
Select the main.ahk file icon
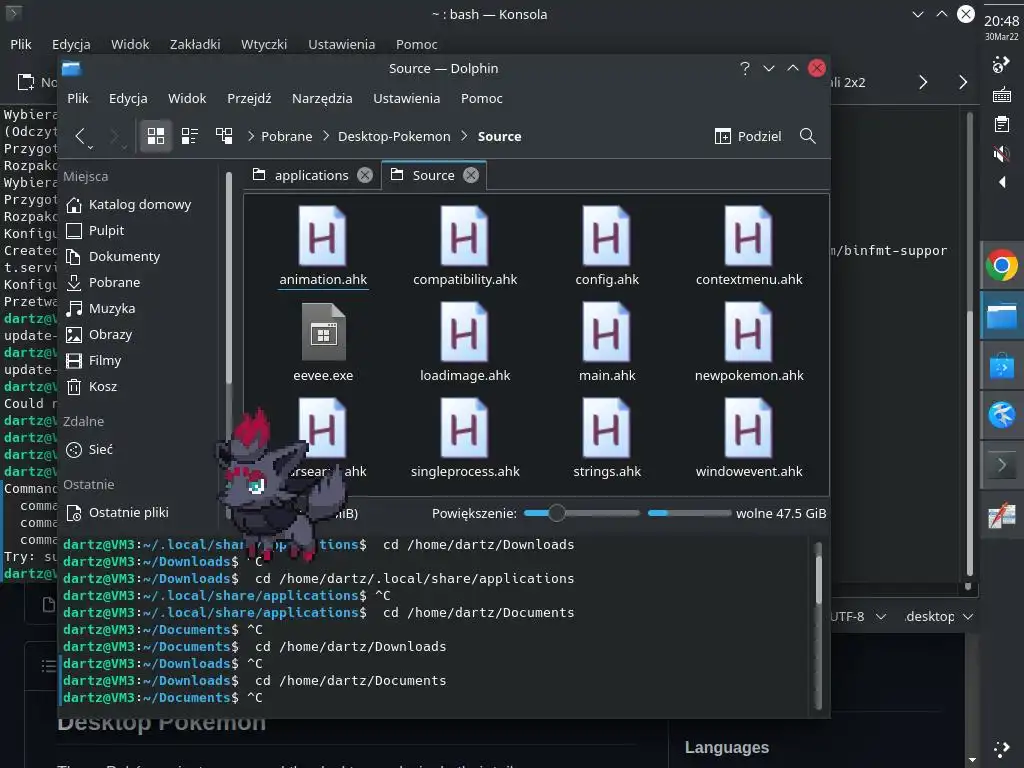(607, 332)
